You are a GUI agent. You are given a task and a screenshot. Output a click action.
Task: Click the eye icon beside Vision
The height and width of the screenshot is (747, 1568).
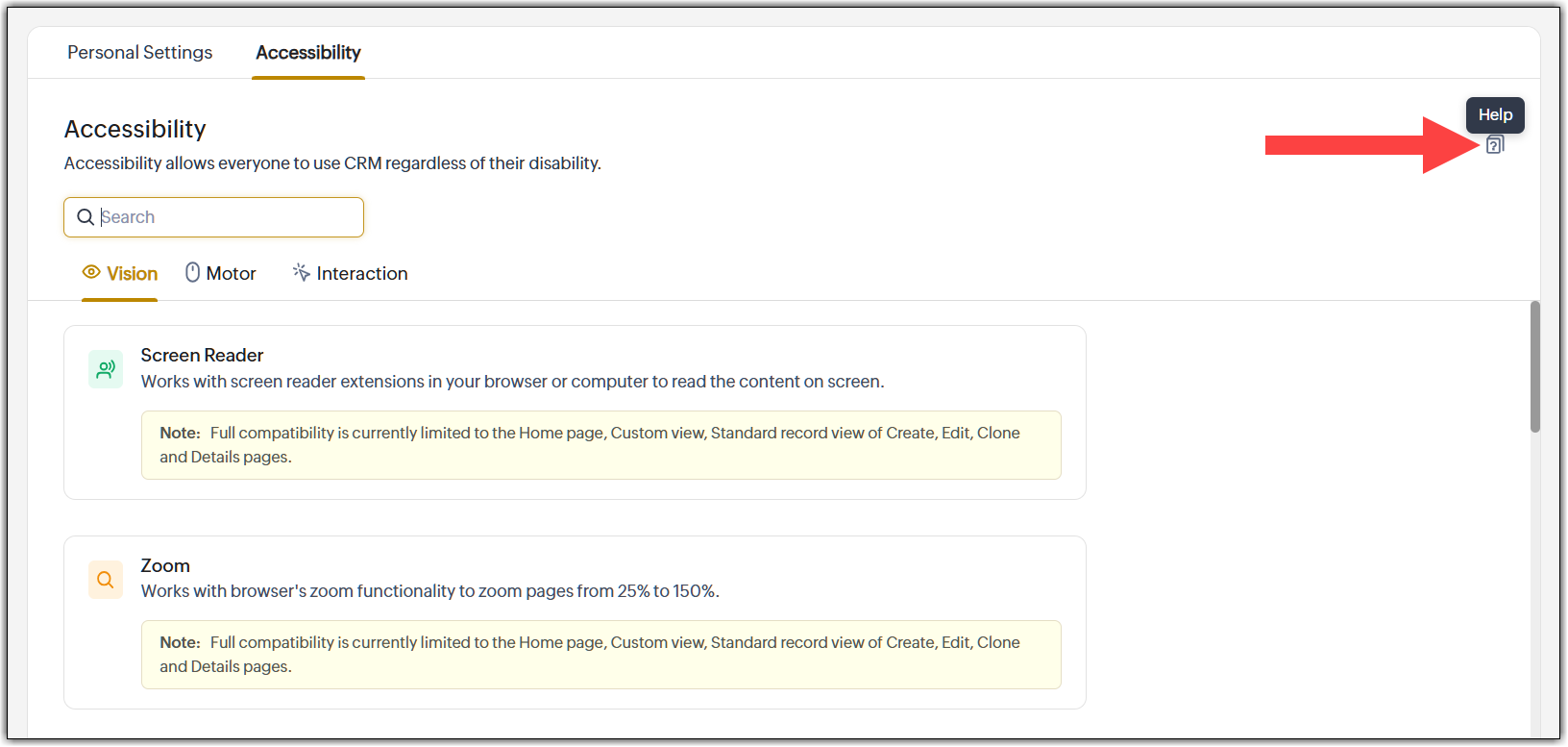(91, 272)
